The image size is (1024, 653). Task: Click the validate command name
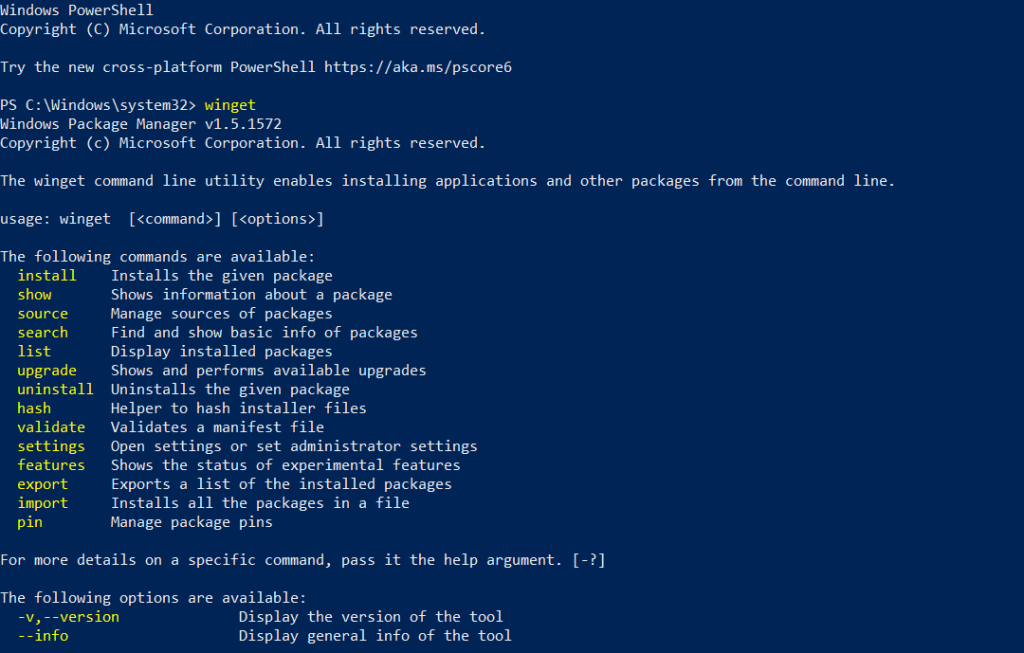pyautogui.click(x=51, y=427)
